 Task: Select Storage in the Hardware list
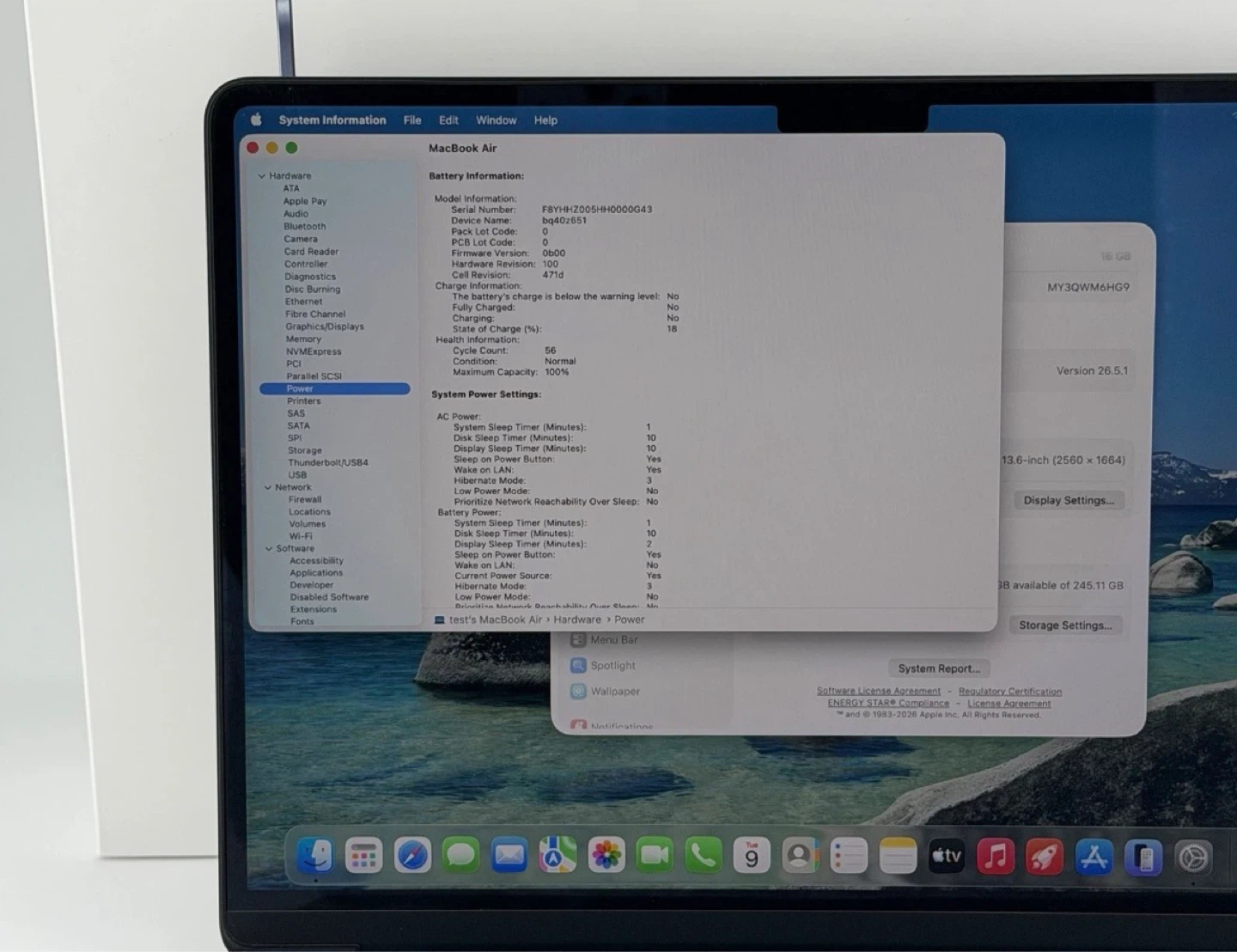point(305,450)
